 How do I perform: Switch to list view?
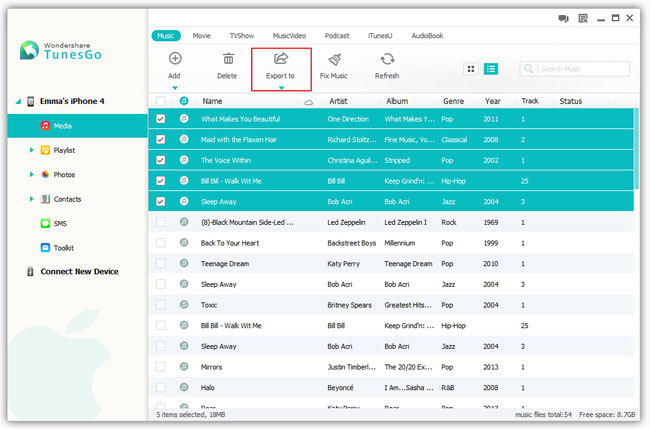(x=491, y=69)
